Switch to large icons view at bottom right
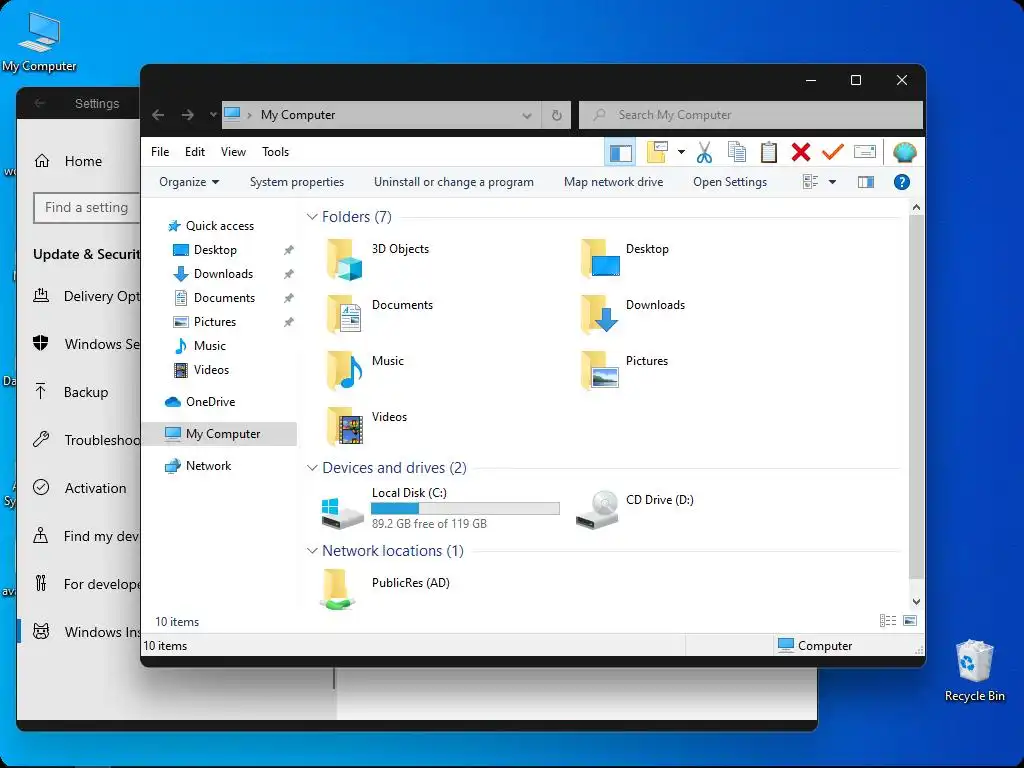 910,621
